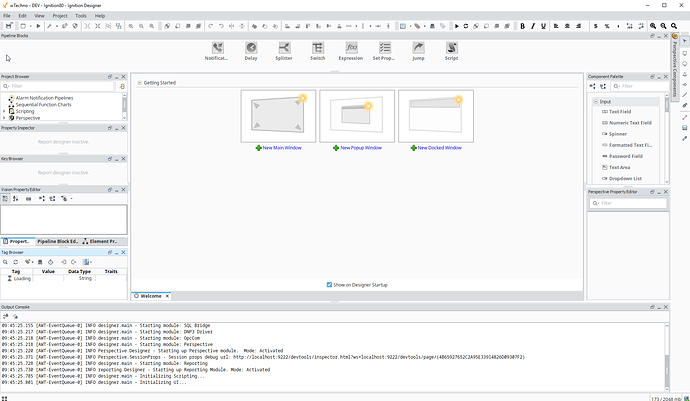Open the tag provider dropdown in Tag Browser
This screenshot has width=690, height=401.
pyautogui.click(x=87, y=262)
